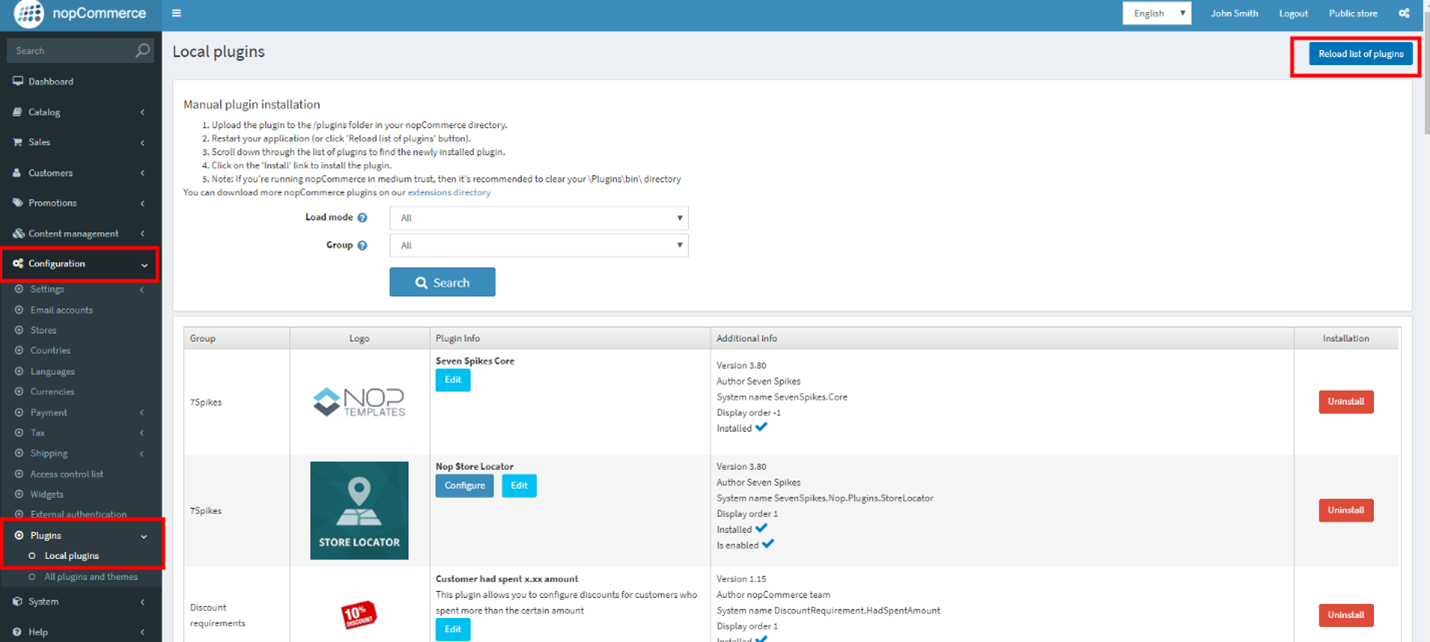Expand the Promotions menu chevron
Viewport: 1430px width, 642px height.
click(x=143, y=203)
